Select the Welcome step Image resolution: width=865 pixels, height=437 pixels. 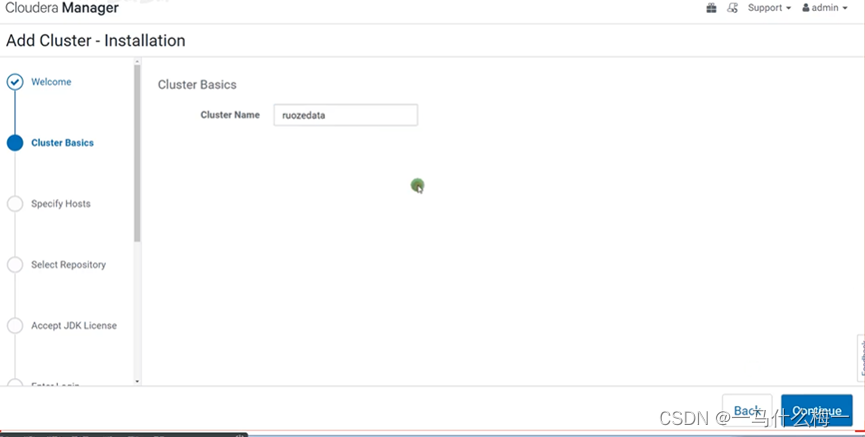[51, 82]
